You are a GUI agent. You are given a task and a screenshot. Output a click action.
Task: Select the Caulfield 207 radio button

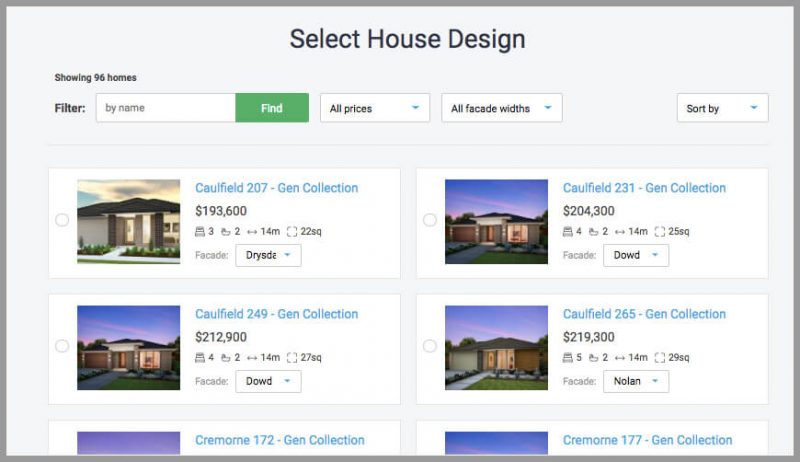(x=62, y=220)
